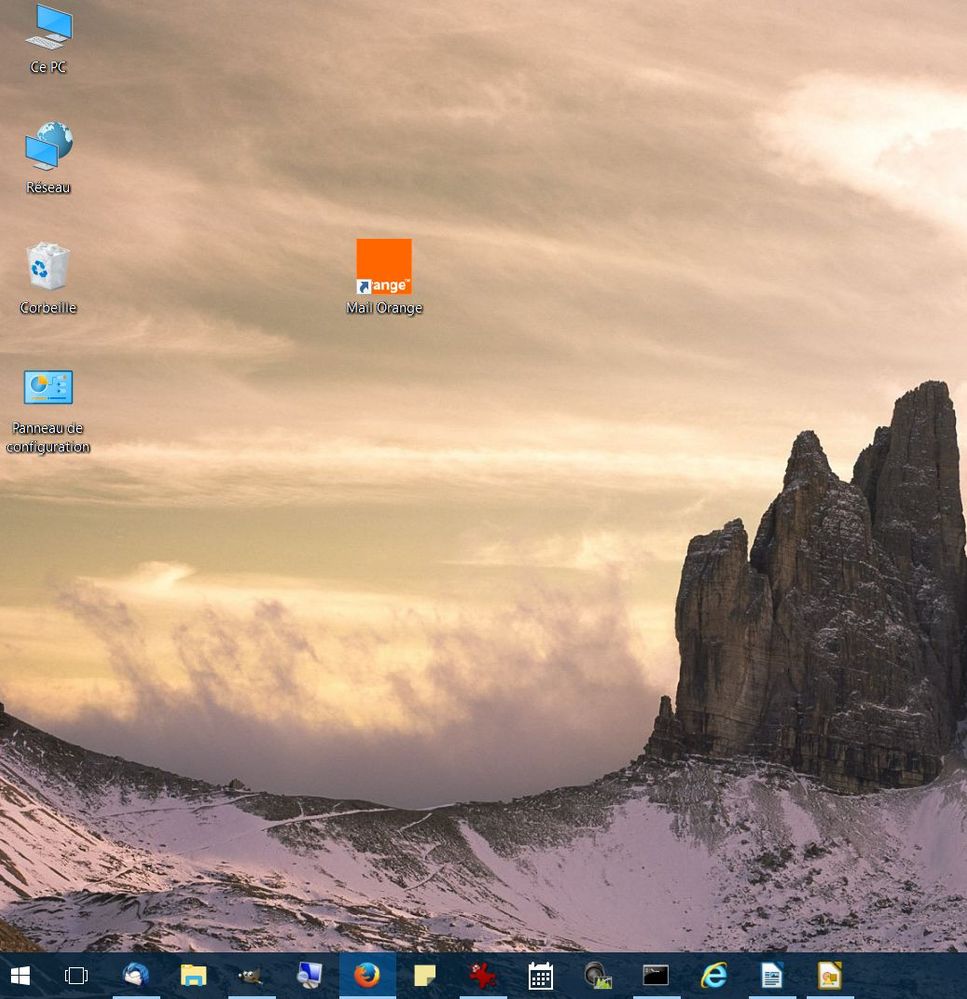Open LibreOffice Writer from the taskbar
The height and width of the screenshot is (999, 967).
pos(772,975)
